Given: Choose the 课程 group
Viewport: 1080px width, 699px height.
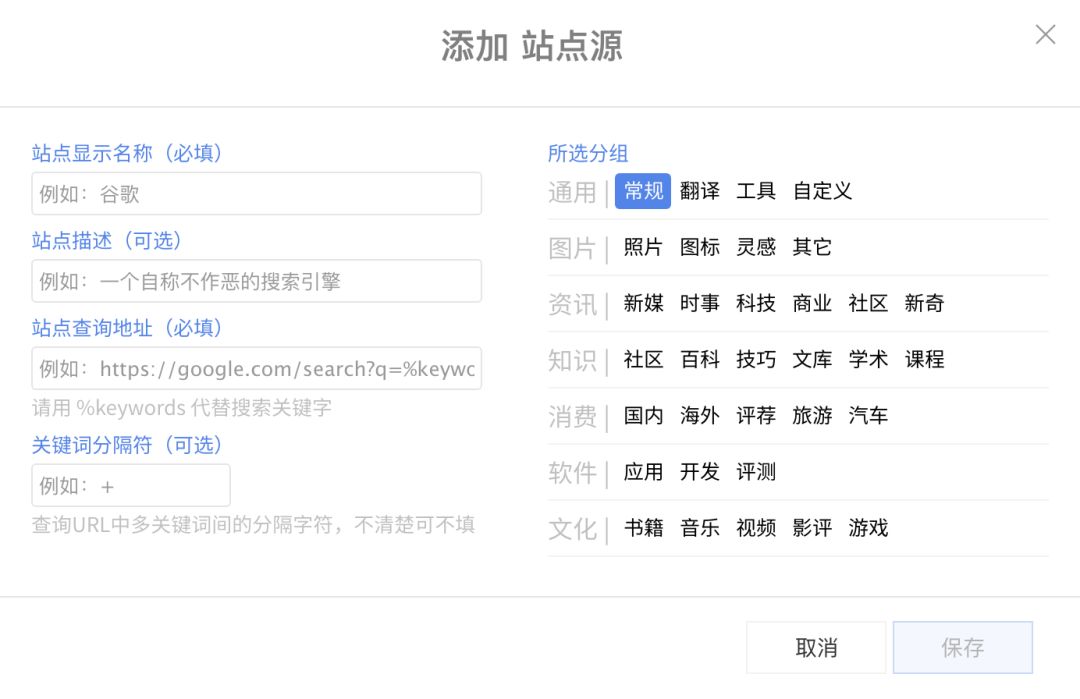Looking at the screenshot, I should (924, 359).
